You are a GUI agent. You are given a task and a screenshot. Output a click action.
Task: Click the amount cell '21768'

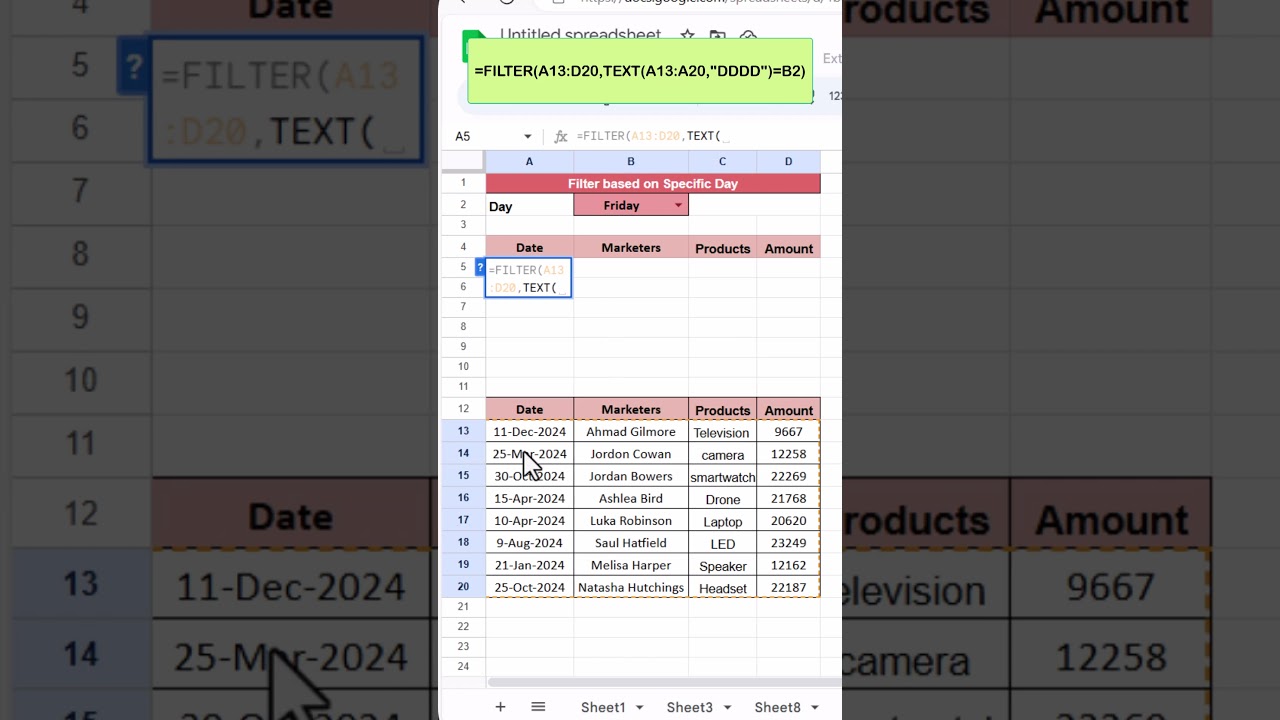(788, 498)
